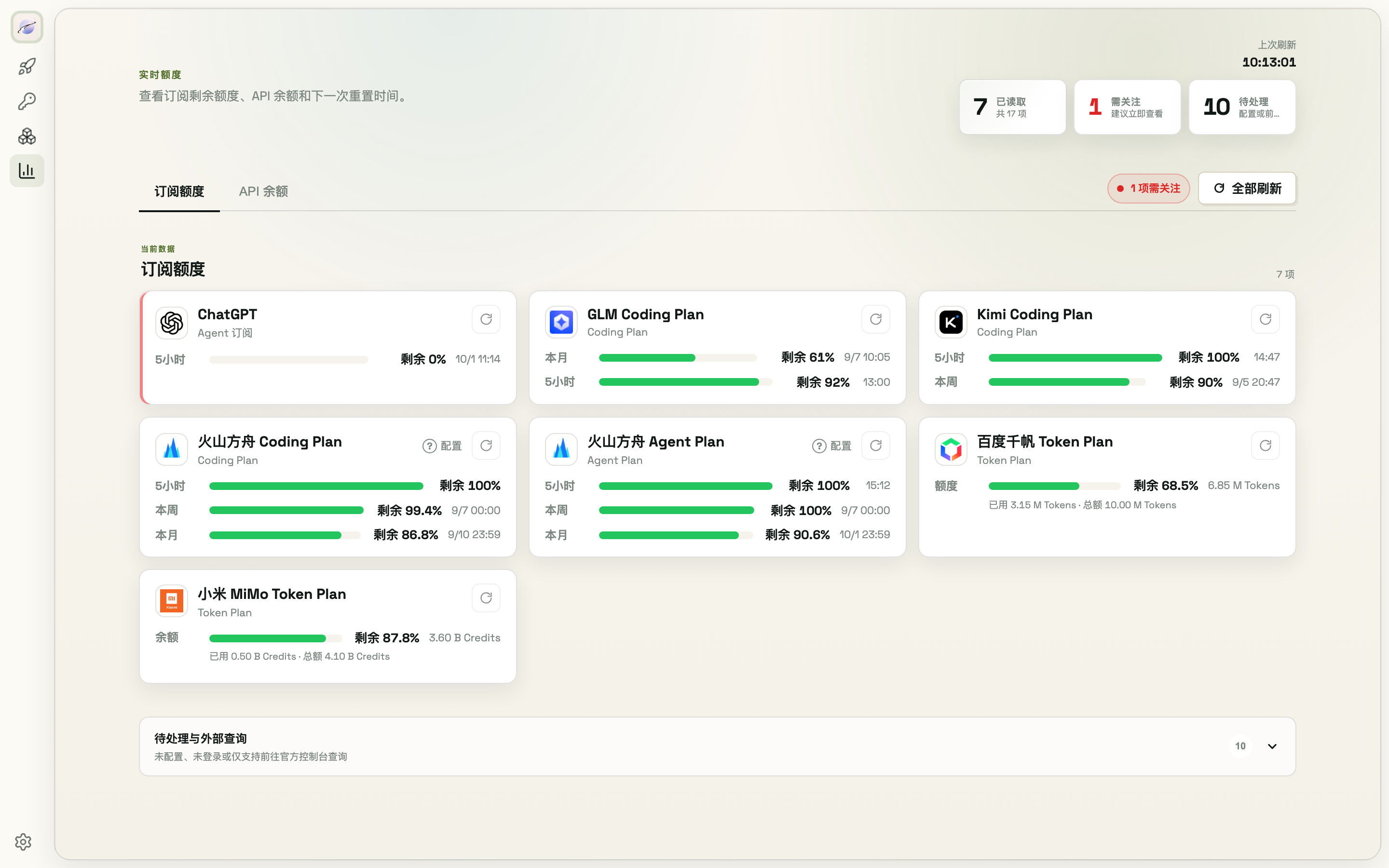
Task: Click the 剩余 99.4% value
Action: [409, 510]
